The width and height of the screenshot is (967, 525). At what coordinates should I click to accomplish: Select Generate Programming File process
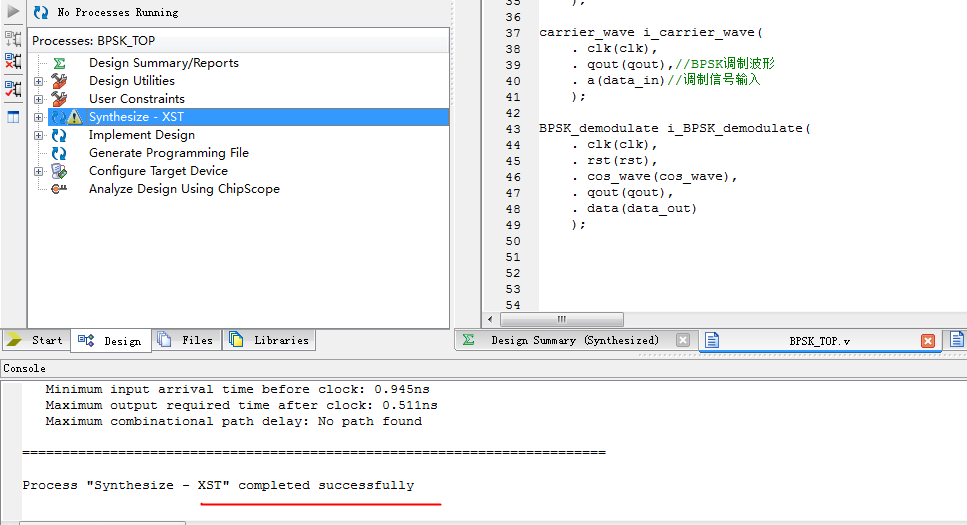point(168,153)
